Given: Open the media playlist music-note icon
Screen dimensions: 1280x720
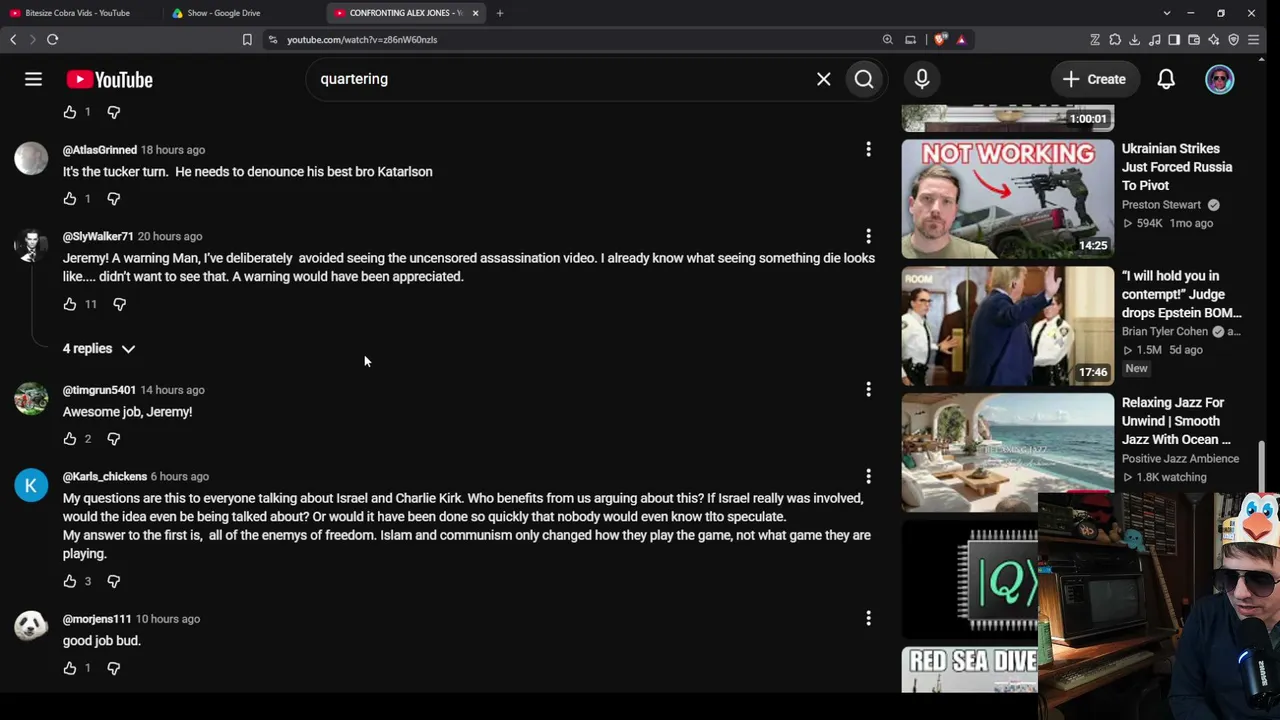Looking at the screenshot, I should pos(1154,40).
